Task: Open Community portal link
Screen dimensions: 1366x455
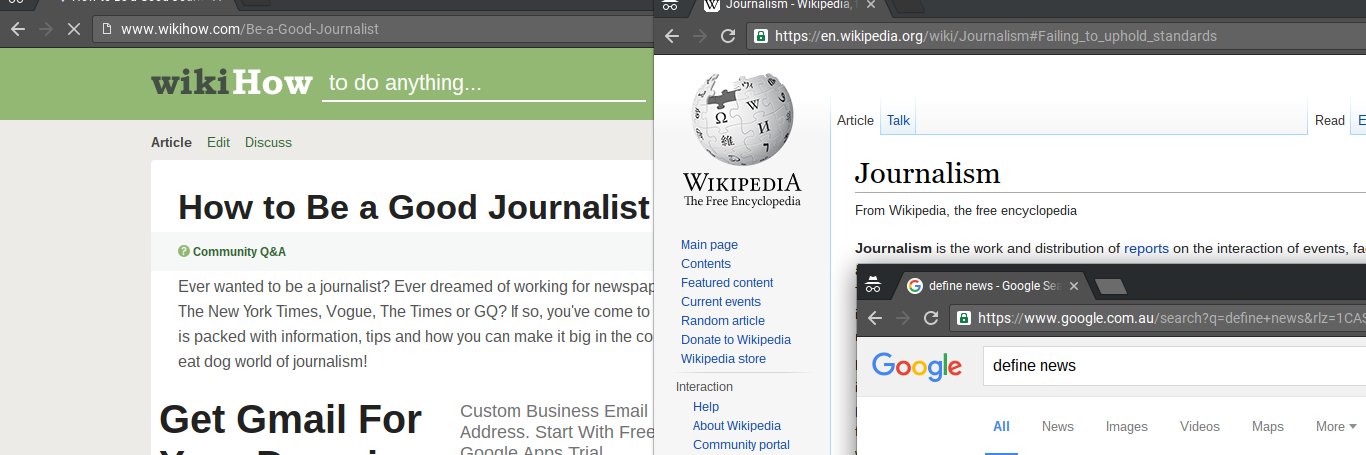Action: [741, 445]
